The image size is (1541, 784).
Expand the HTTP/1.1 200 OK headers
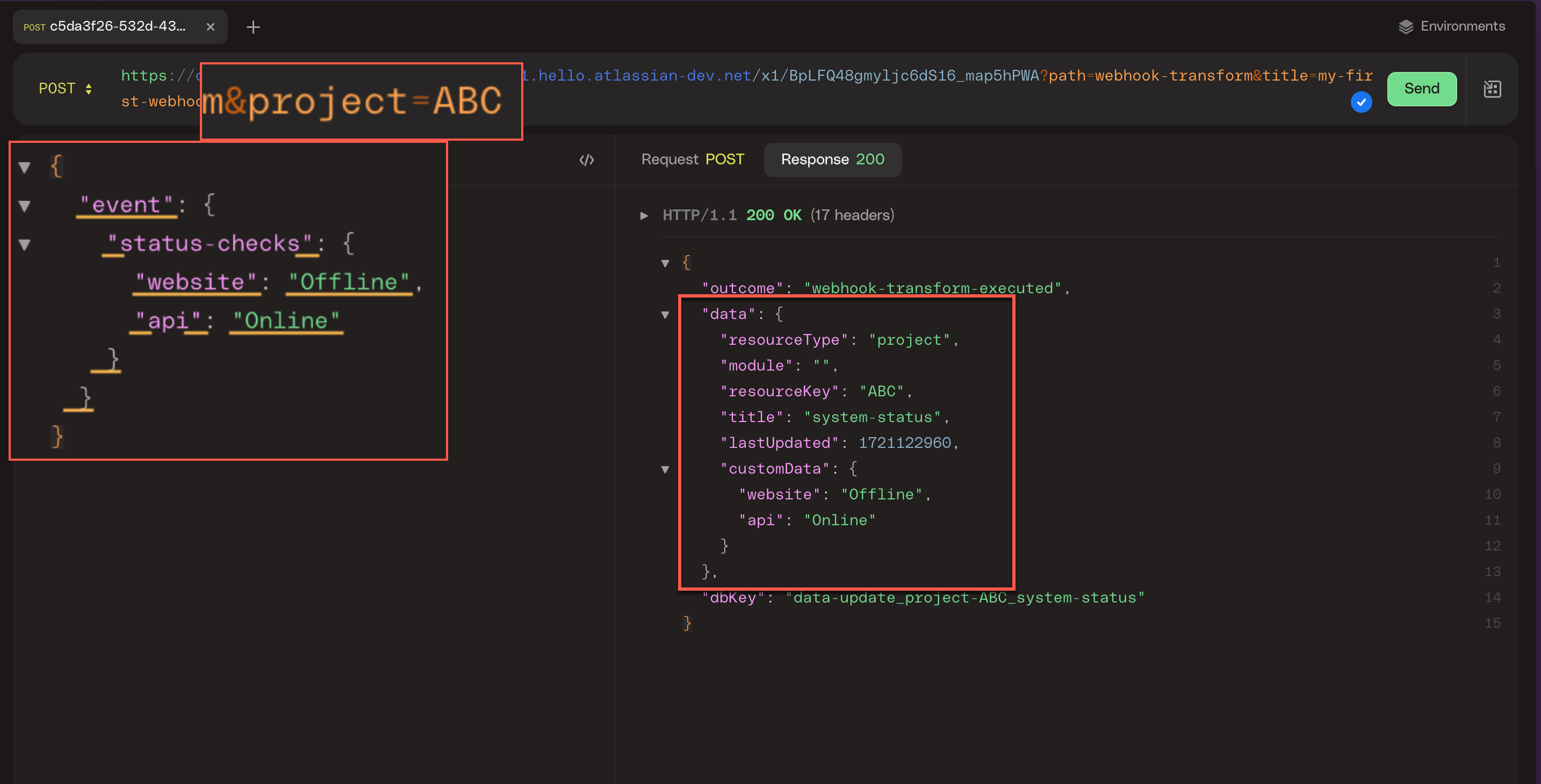click(644, 215)
